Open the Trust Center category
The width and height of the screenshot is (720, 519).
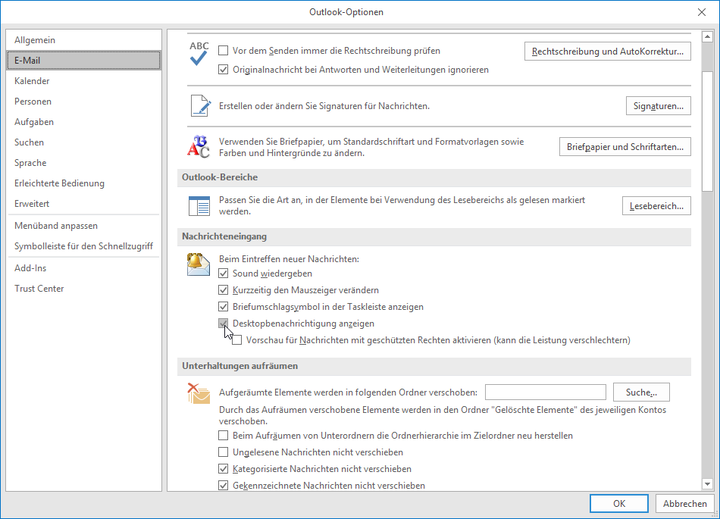tap(84, 288)
